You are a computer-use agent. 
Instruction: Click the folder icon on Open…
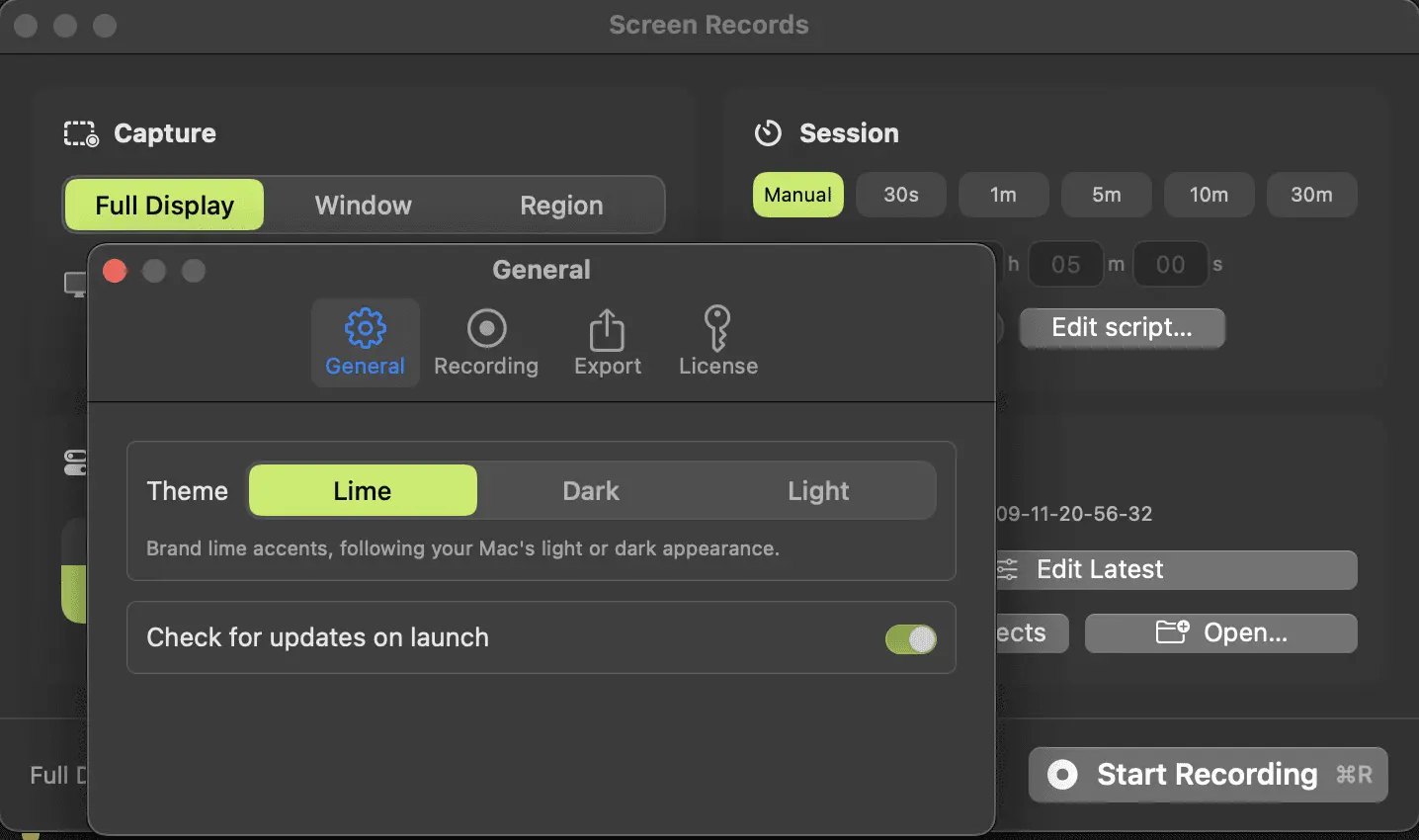pyautogui.click(x=1173, y=632)
